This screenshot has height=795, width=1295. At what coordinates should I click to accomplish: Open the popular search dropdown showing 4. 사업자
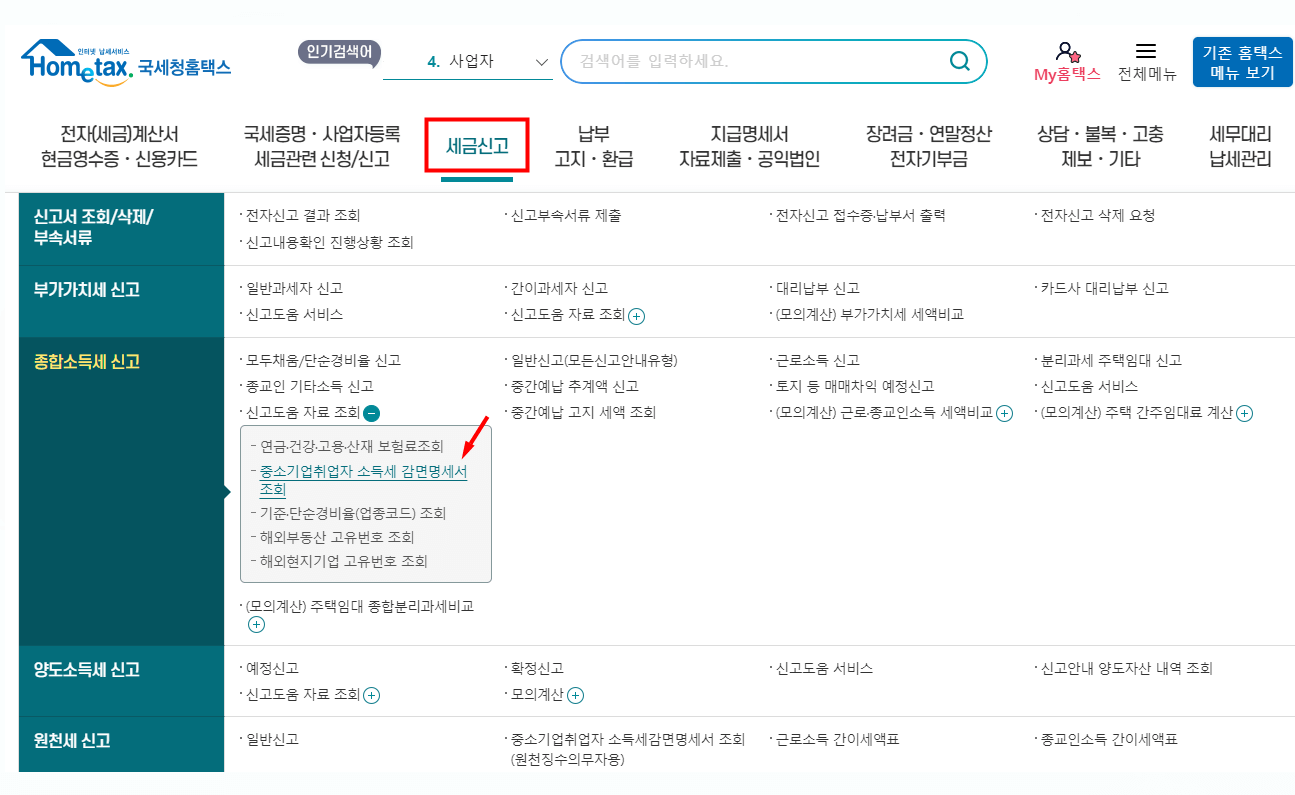click(469, 61)
